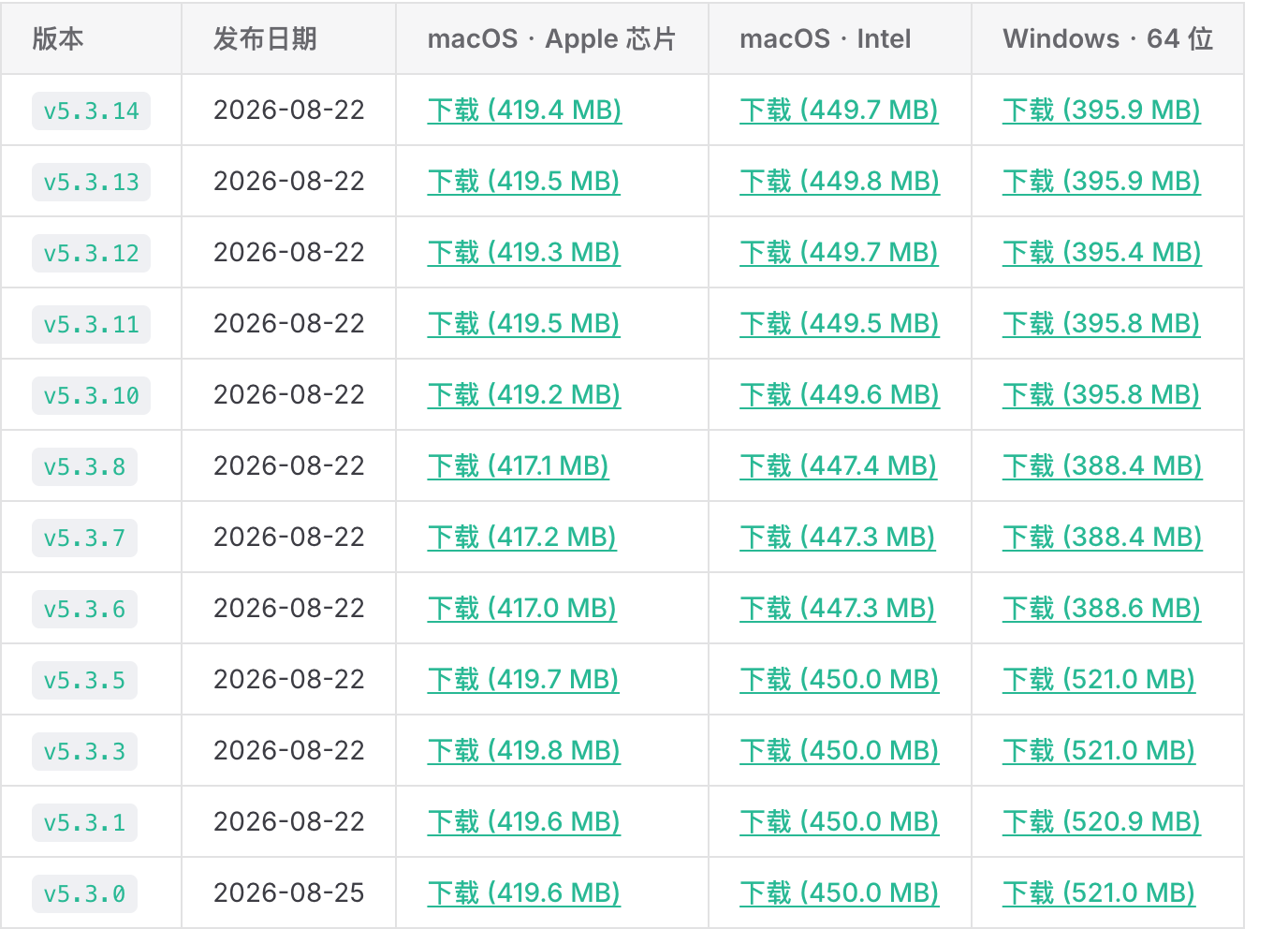
Task: Click the release date of v5.3.11
Action: point(289,324)
